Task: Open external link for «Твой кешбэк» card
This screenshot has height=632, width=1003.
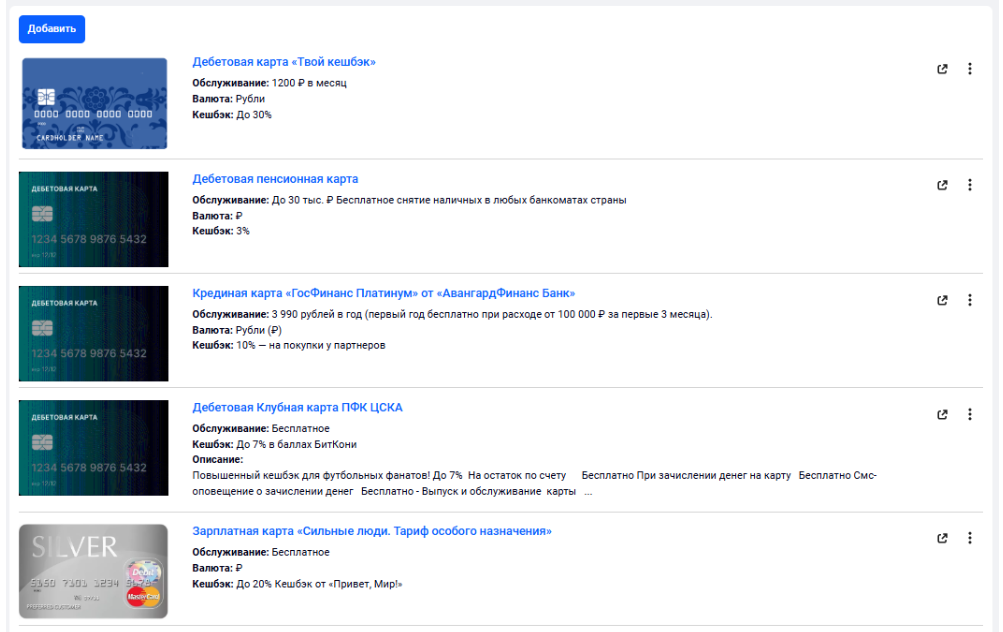Action: point(942,69)
